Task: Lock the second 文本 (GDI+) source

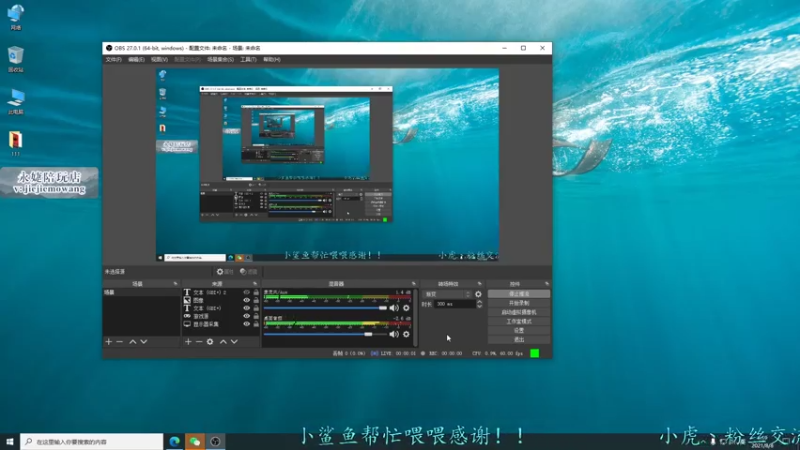Action: 256,308
